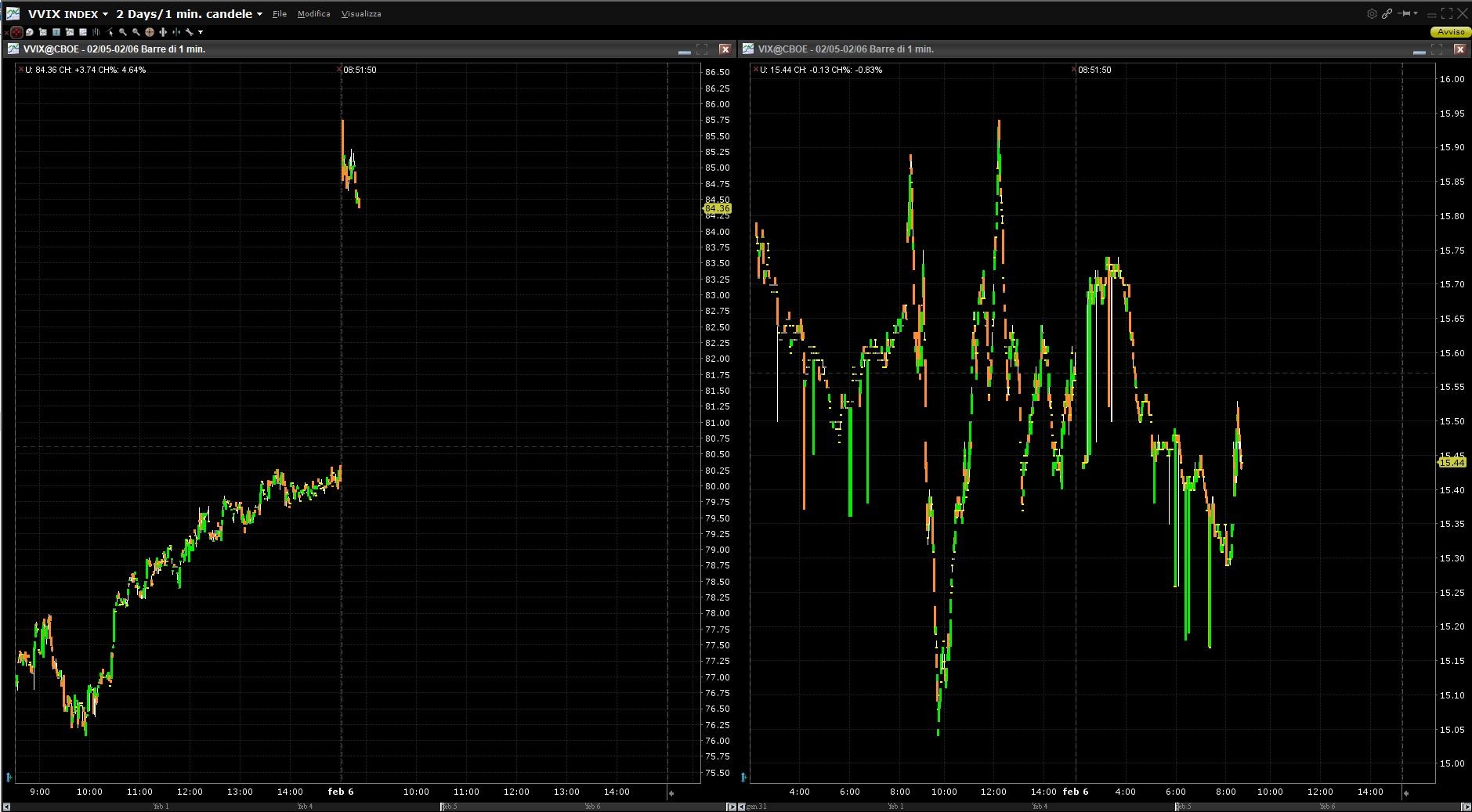Viewport: 1472px width, 812px height.
Task: Click the right magnifying glass zoom icon
Action: pyautogui.click(x=136, y=32)
